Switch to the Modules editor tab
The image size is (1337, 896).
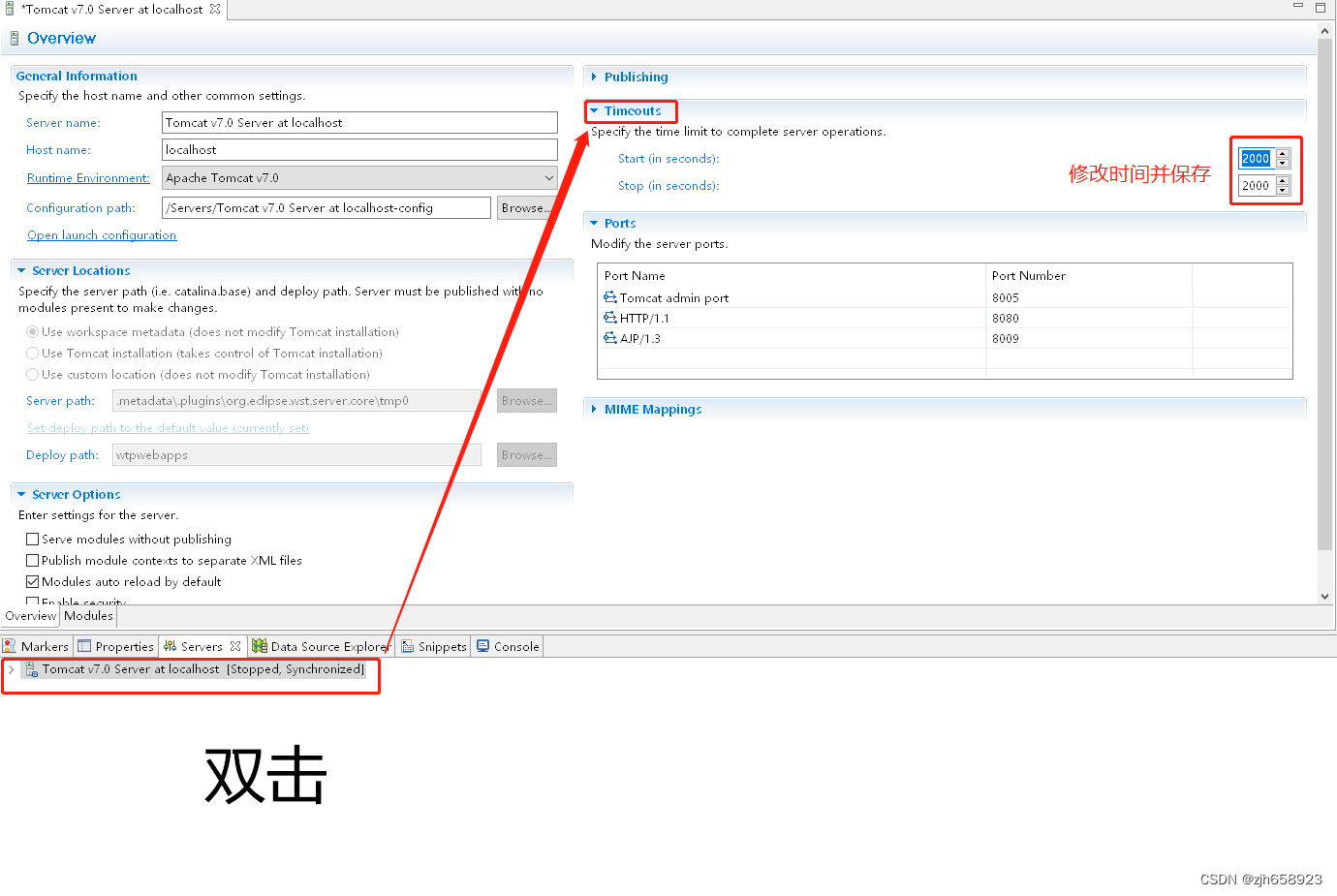coord(88,616)
